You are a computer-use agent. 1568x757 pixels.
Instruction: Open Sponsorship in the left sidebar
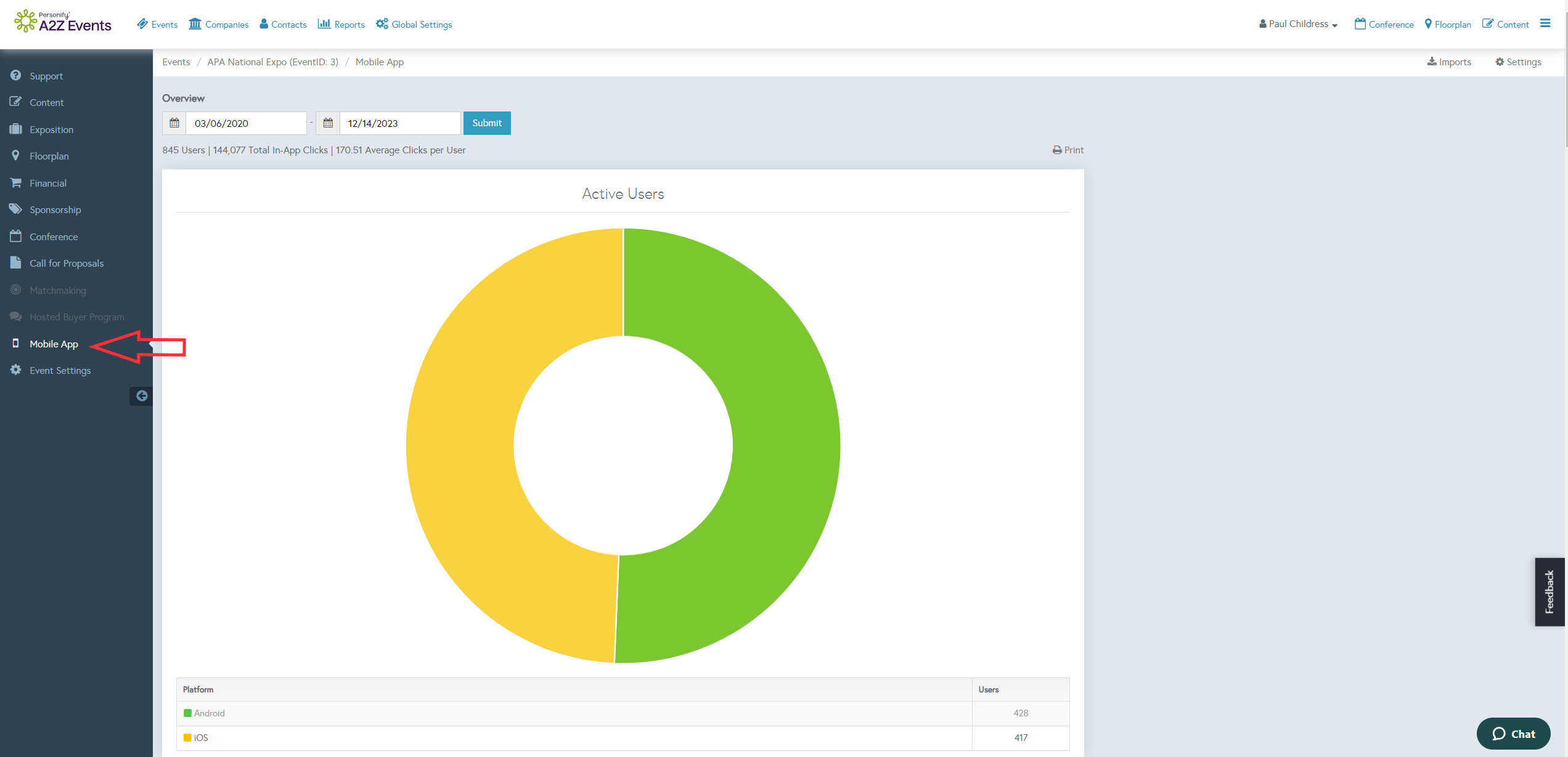click(x=55, y=210)
